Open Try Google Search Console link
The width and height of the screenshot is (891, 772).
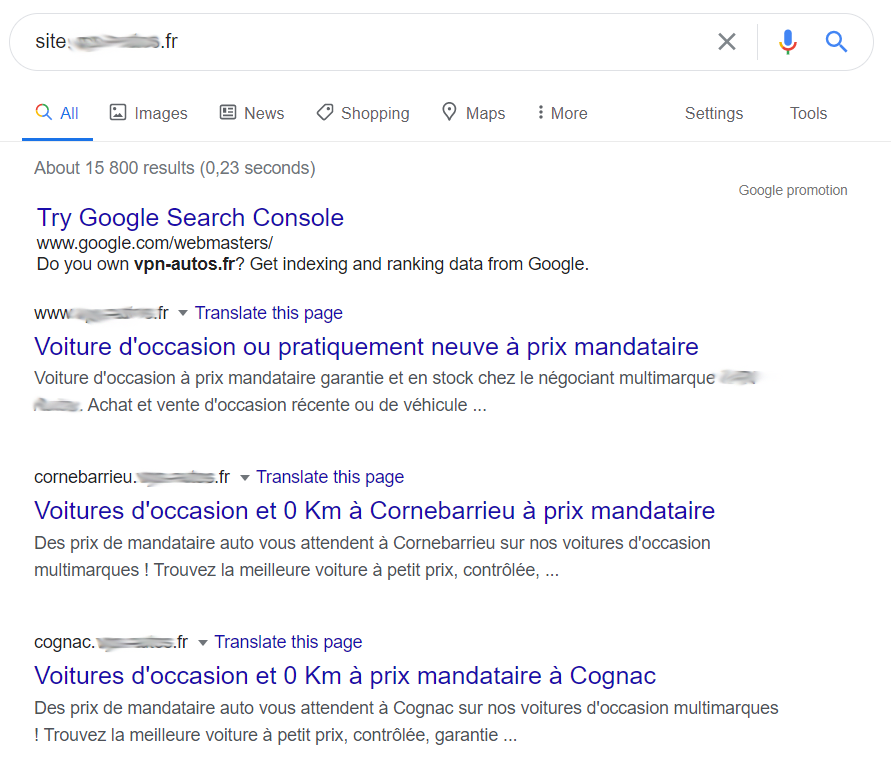coord(190,218)
